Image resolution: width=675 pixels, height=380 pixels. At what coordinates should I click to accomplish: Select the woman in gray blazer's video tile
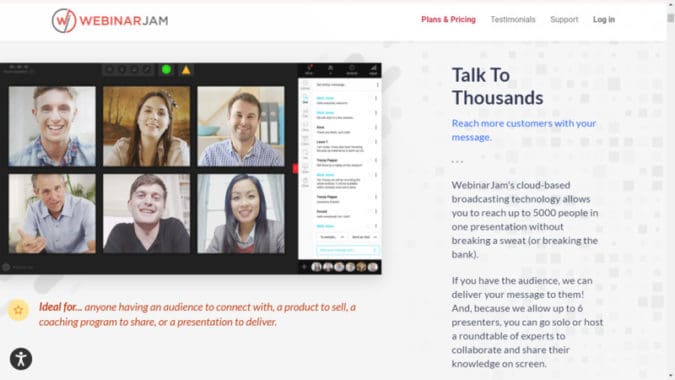[241, 213]
